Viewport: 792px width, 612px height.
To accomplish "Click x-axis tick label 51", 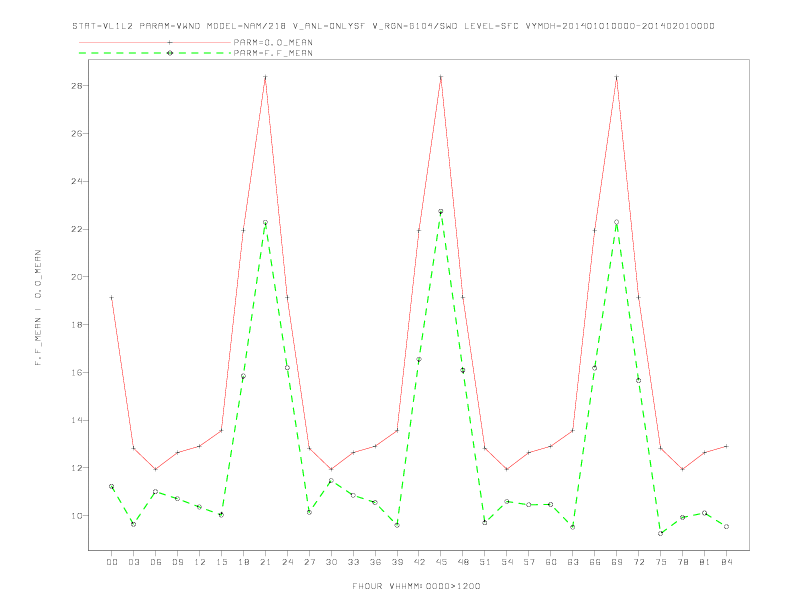I will coord(485,562).
